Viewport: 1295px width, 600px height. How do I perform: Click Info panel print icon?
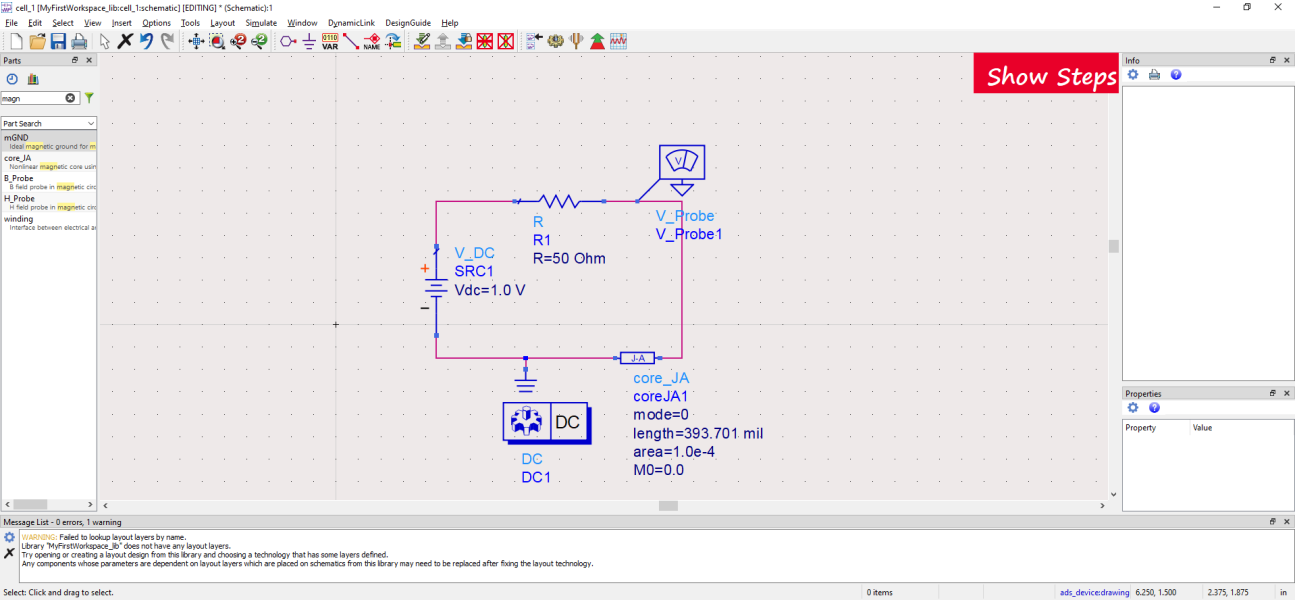[1154, 75]
